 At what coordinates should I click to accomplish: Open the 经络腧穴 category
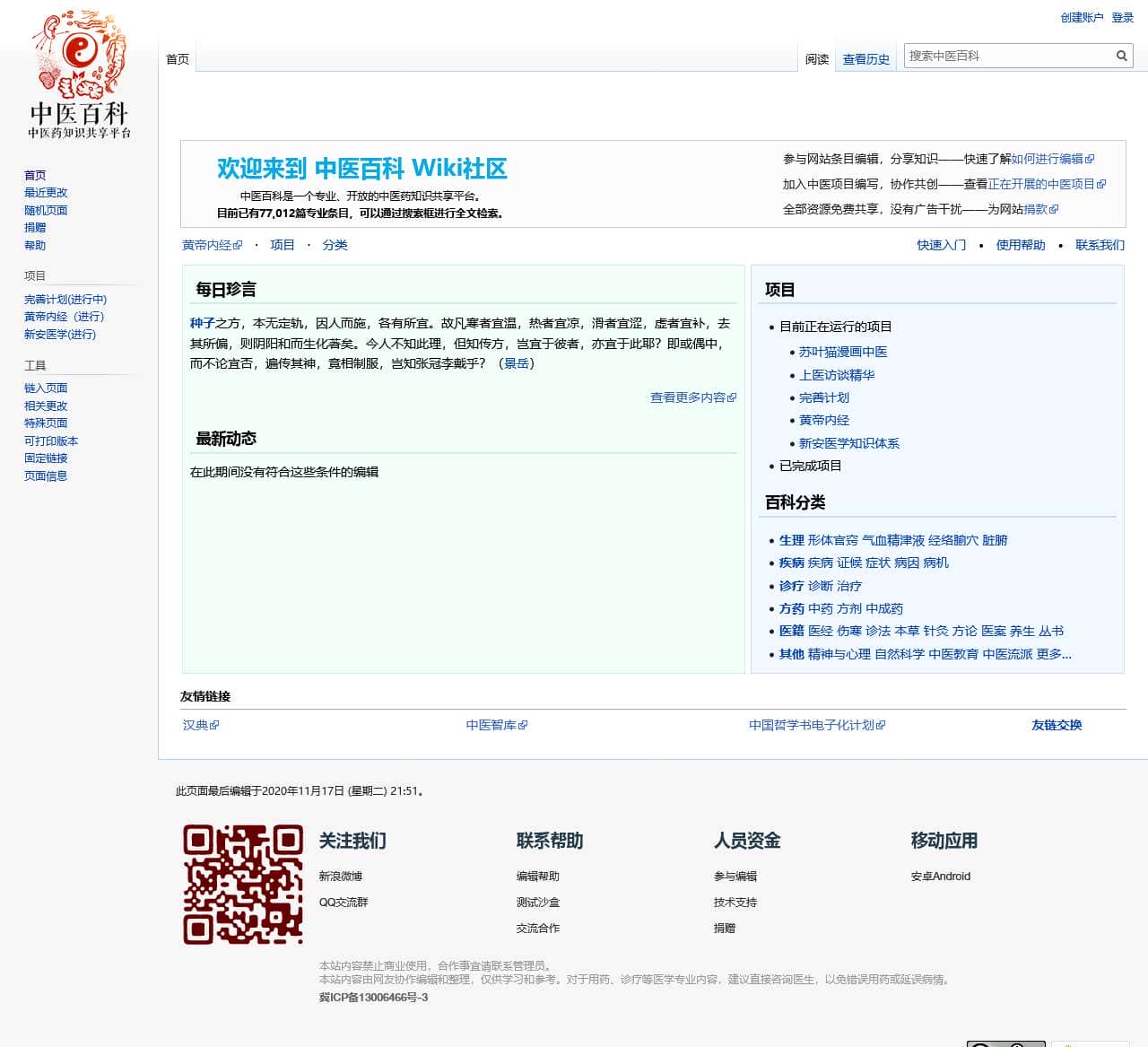coord(953,540)
